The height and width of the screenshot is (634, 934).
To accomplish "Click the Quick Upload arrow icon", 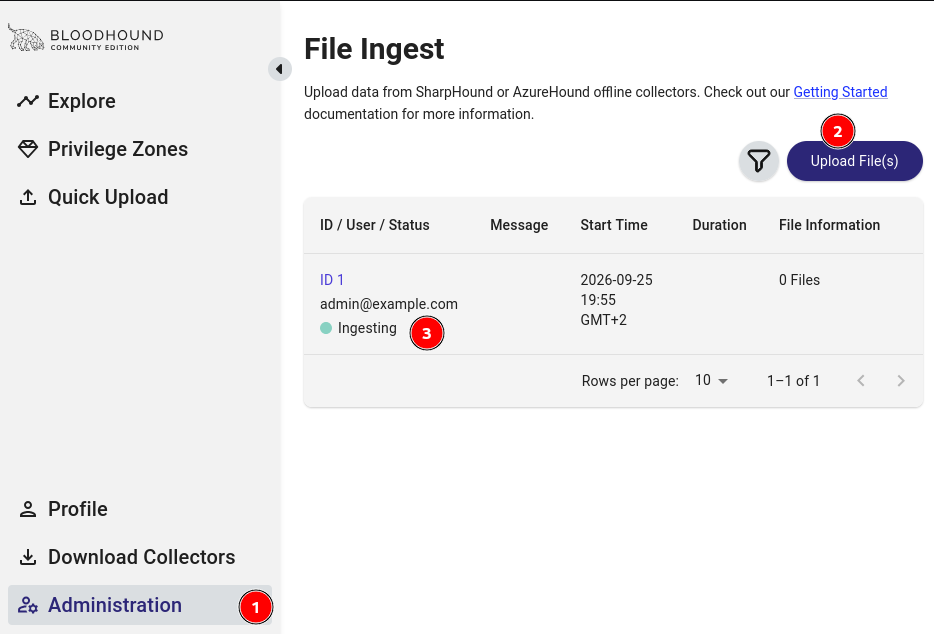I will click(x=28, y=197).
